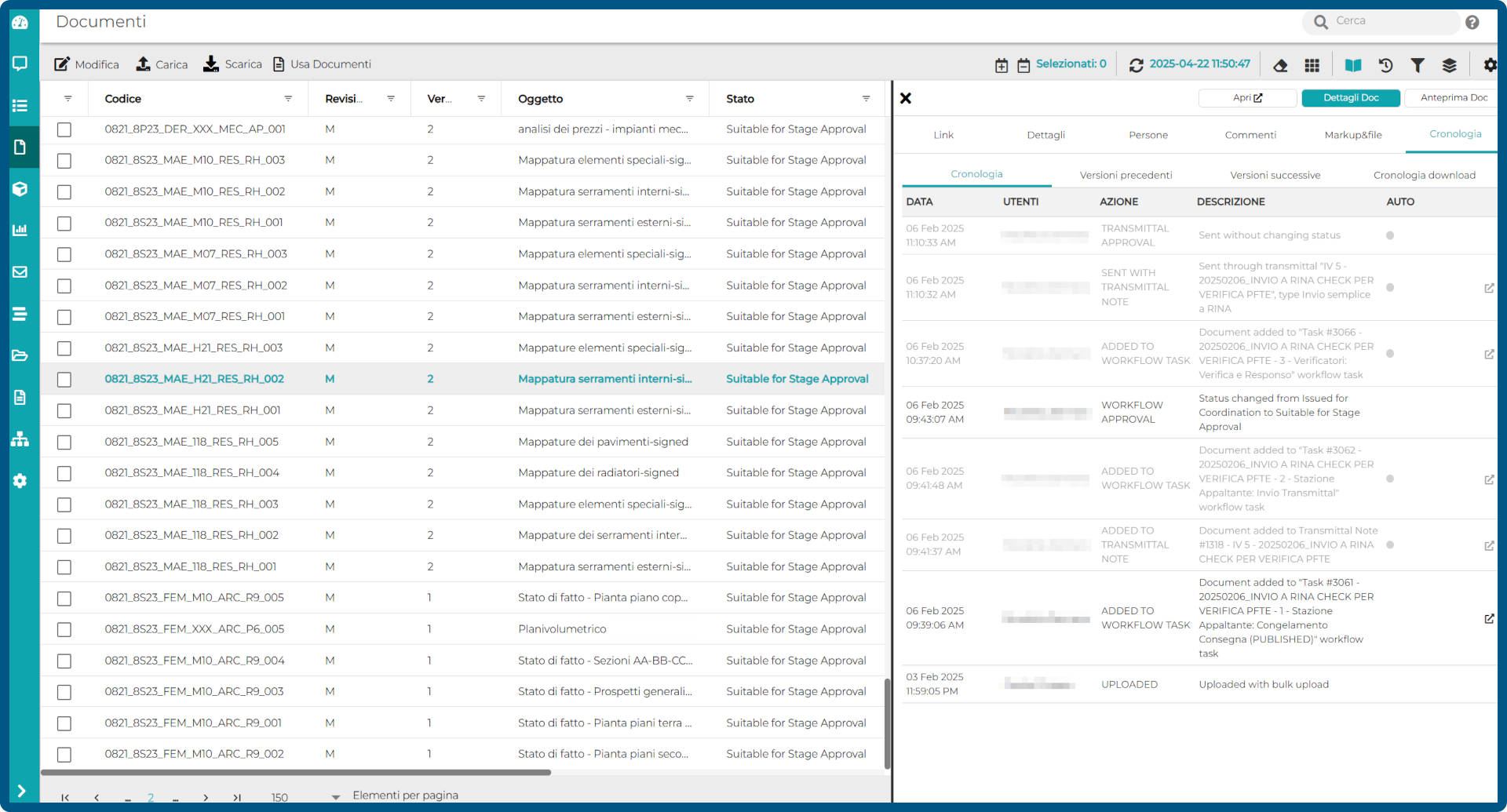Open the Revisione column filter menu
This screenshot has width=1507, height=812.
tap(391, 99)
